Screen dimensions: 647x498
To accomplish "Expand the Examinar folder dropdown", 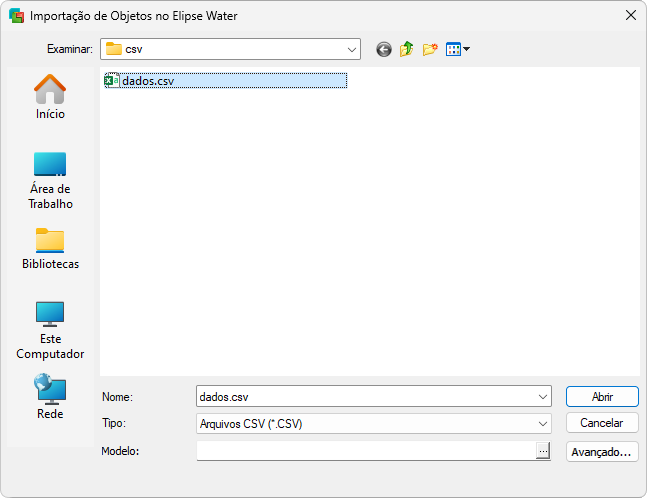I will click(x=352, y=49).
